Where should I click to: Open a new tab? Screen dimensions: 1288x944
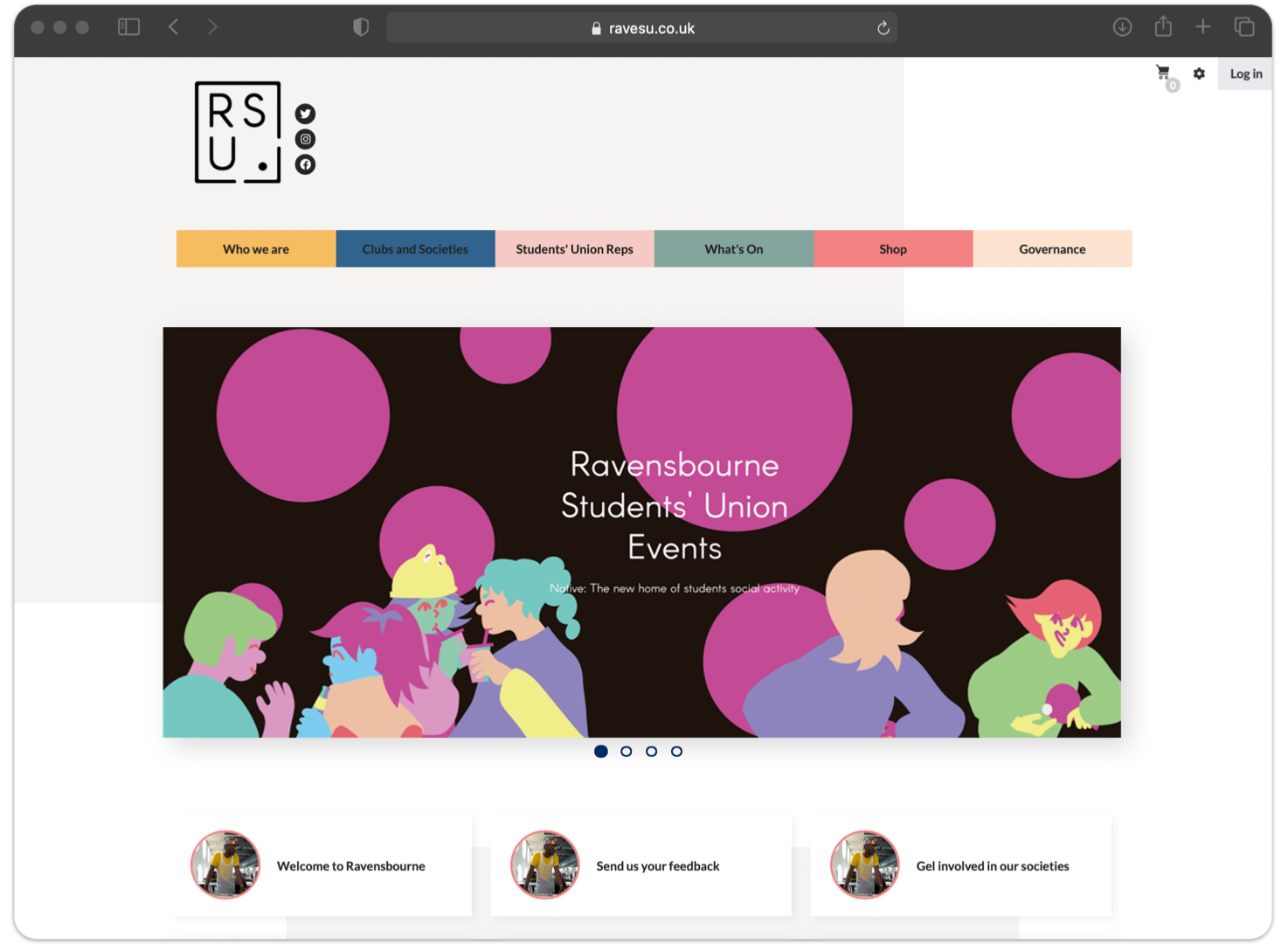1203,27
